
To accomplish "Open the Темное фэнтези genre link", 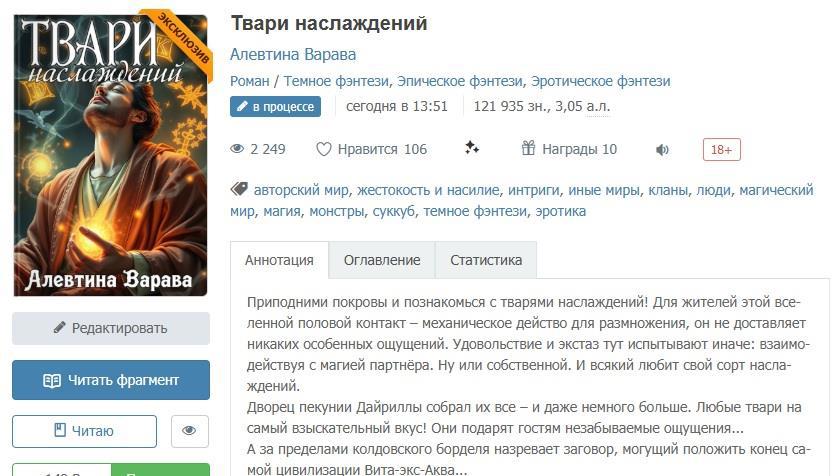I will click(336, 81).
